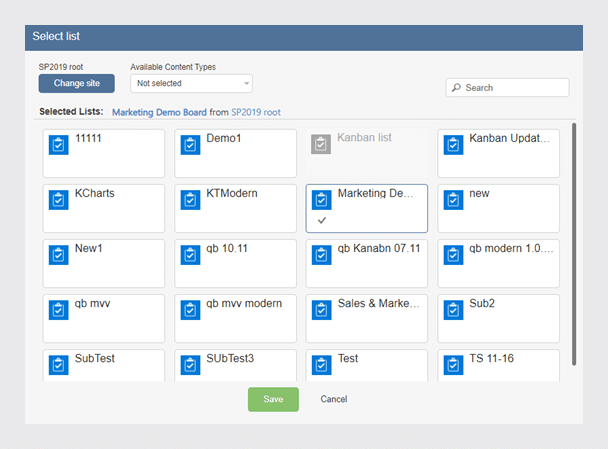Select the SUbTest3 list name
This screenshot has height=449, width=608.
tap(230, 359)
